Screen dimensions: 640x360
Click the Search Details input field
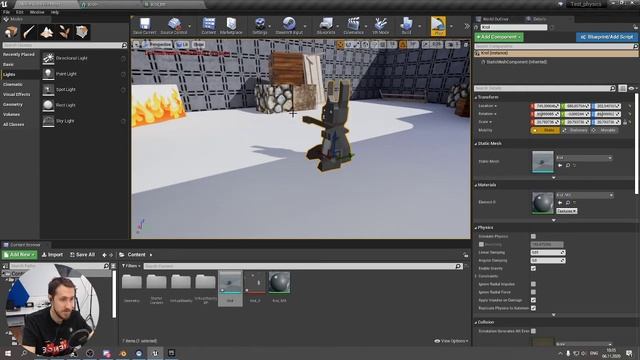coord(545,88)
